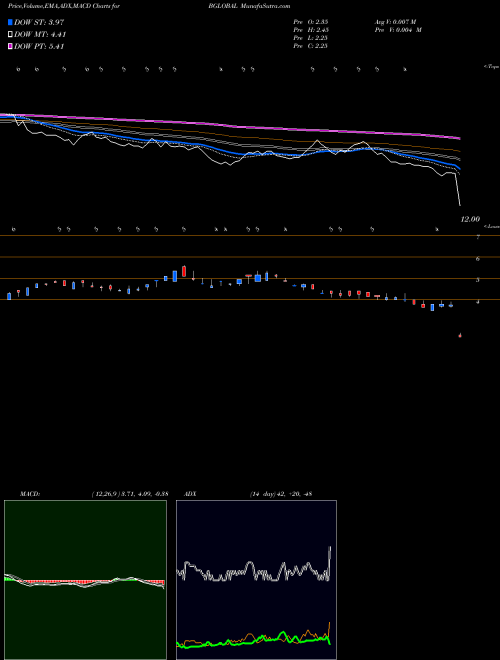
Task: Click the MACD '(12,26,9) 3.71, 4.09, -0.38' values
Action: 130,494
